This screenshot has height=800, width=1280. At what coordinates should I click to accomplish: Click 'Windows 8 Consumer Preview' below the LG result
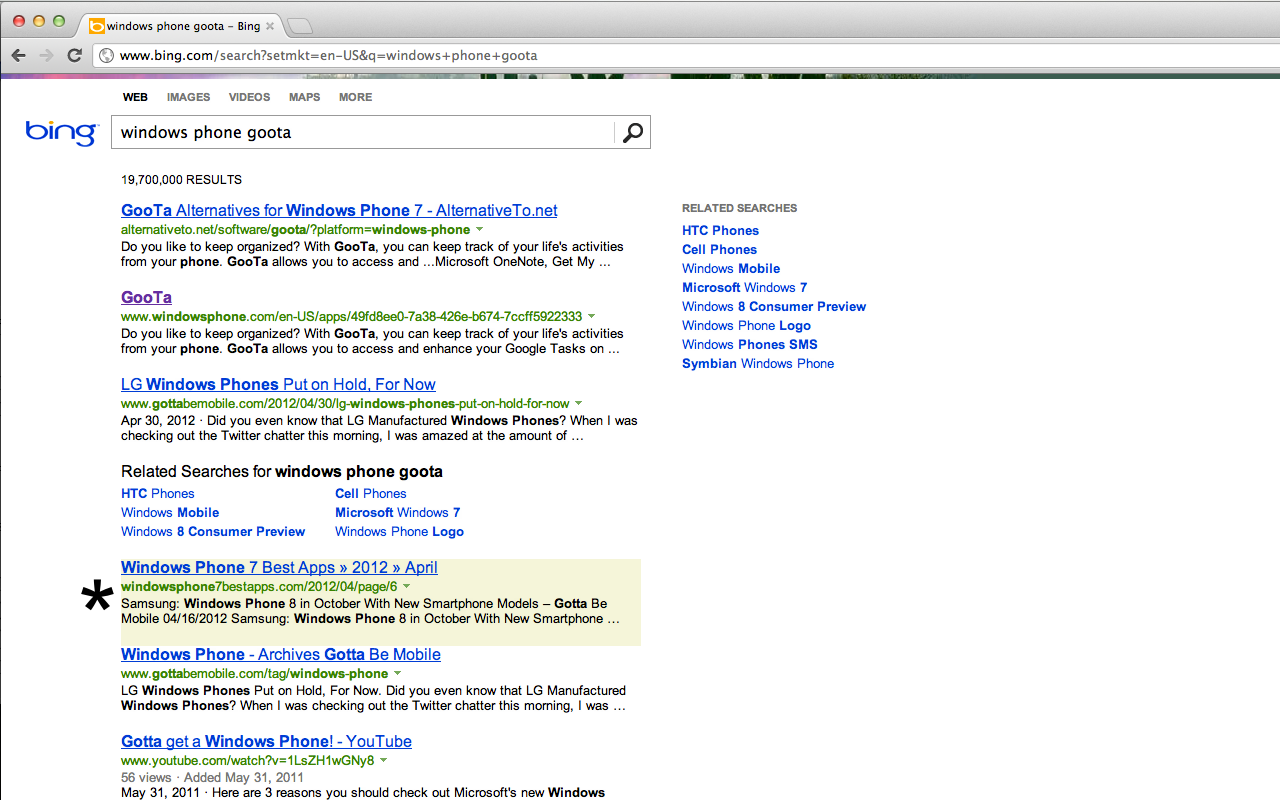[213, 531]
